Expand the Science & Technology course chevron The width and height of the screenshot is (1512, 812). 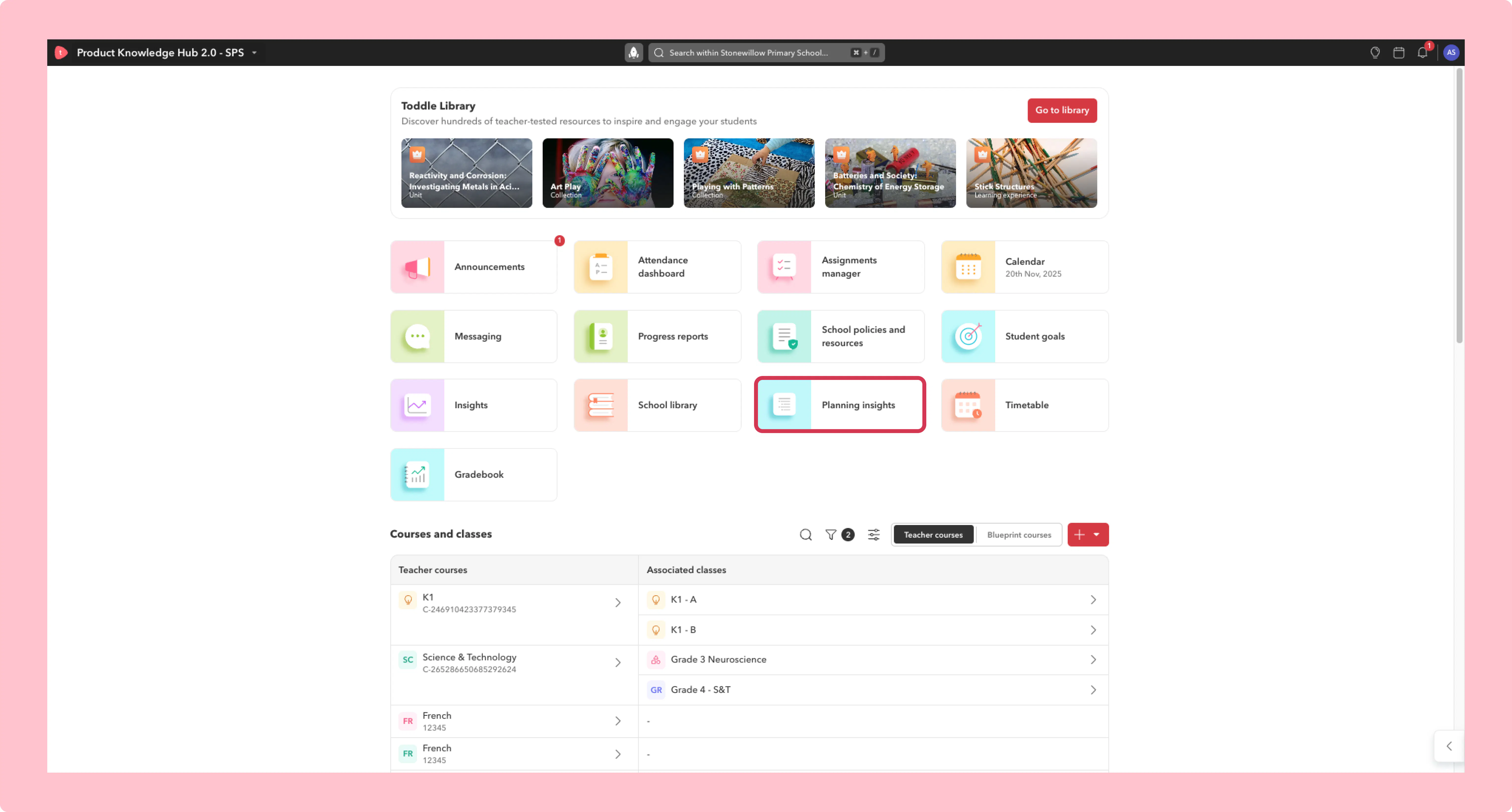pyautogui.click(x=618, y=663)
